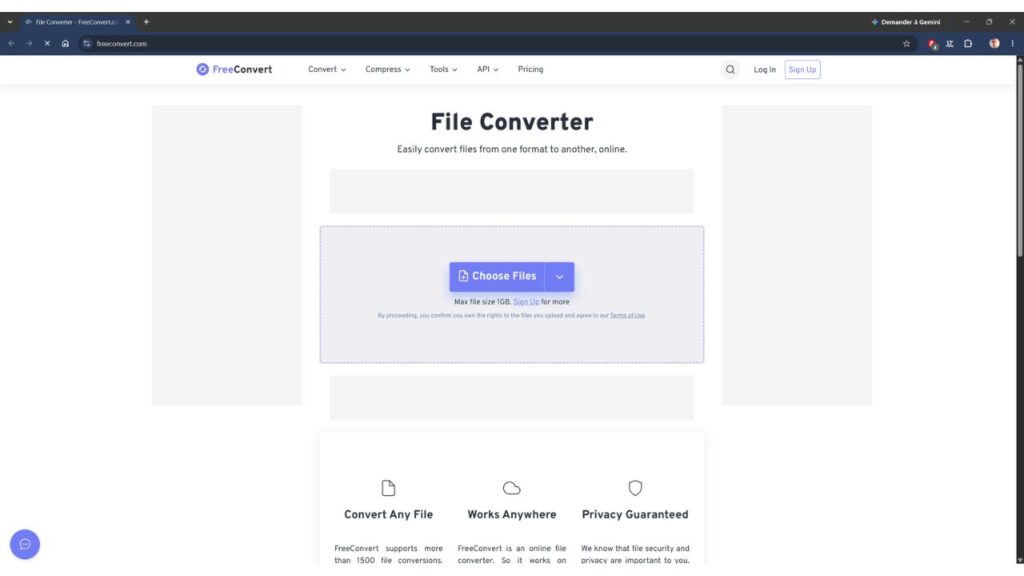Click the site information icon in address bar
This screenshot has height=576, width=1024.
tap(87, 44)
